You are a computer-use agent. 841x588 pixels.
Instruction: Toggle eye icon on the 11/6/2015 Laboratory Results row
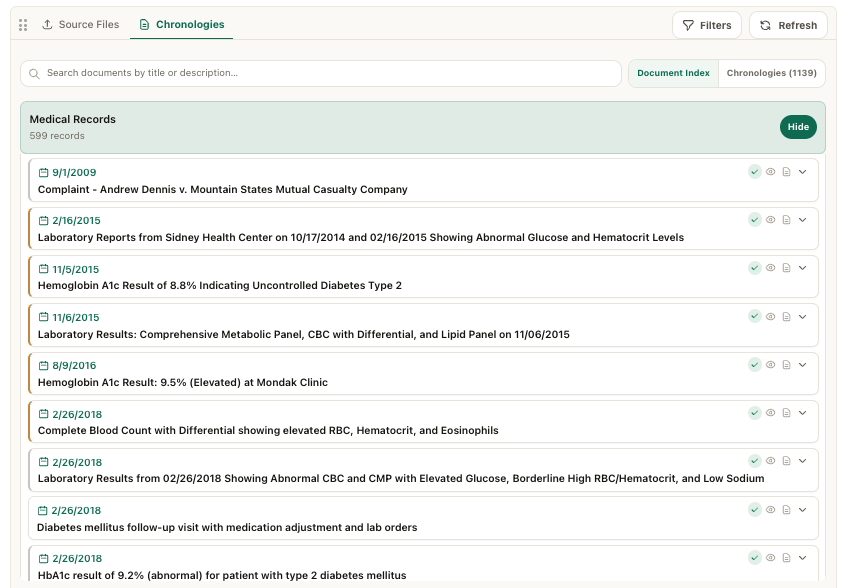click(771, 317)
